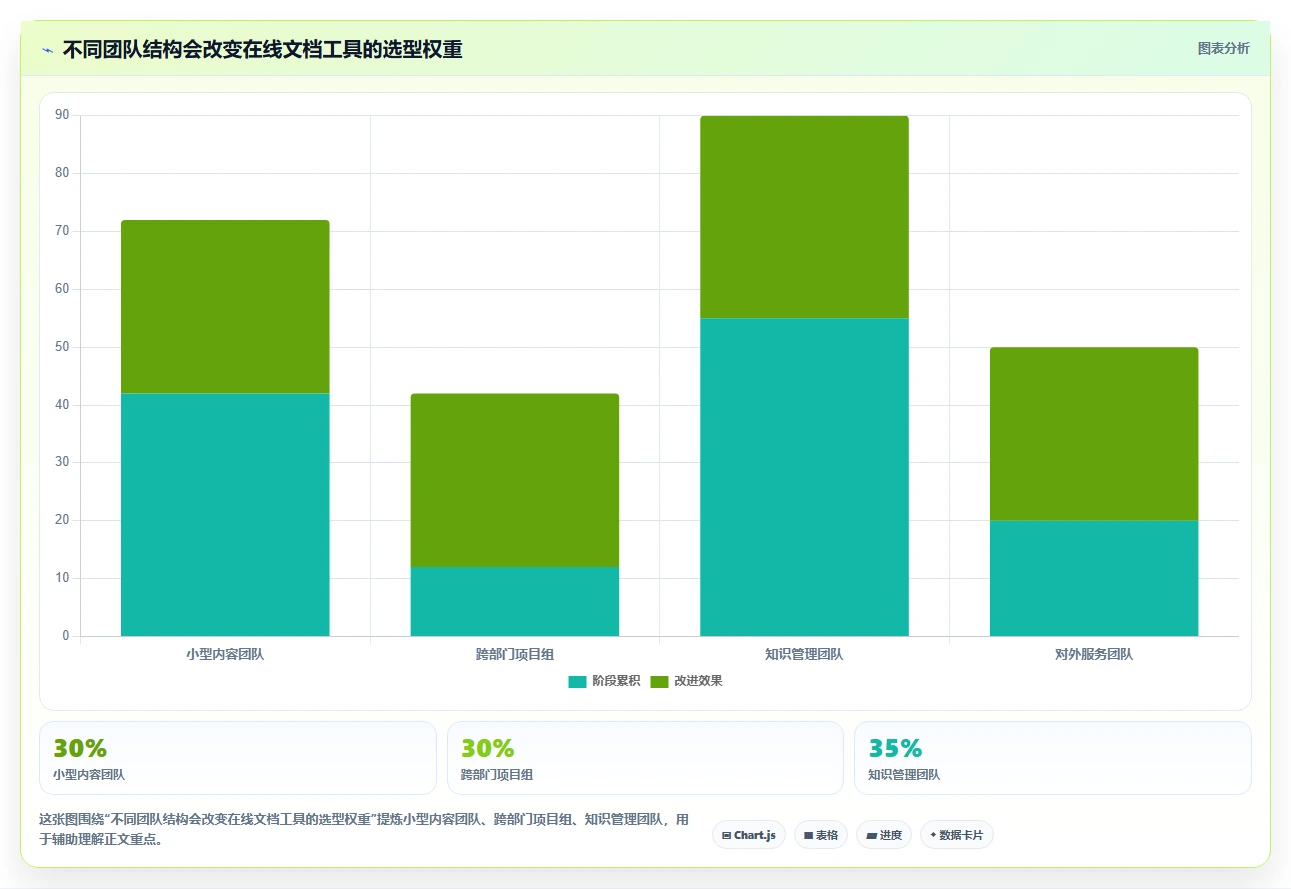The image size is (1291, 889).
Task: Click the green bar segment for 小型内容团队
Action: pyautogui.click(x=225, y=307)
